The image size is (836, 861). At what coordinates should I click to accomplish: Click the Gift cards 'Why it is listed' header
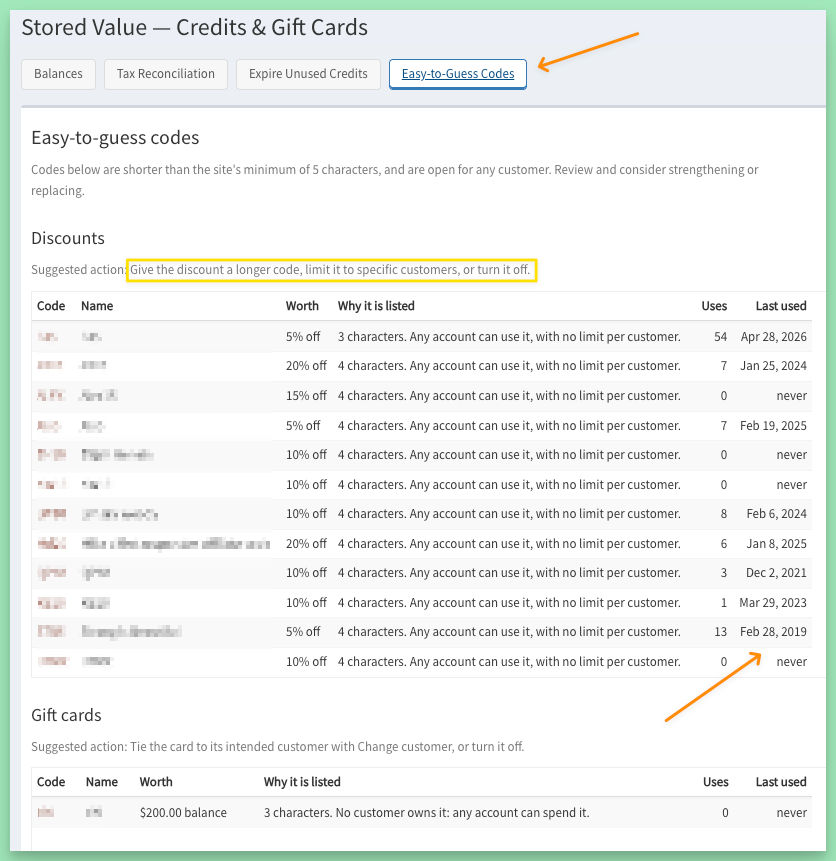302,782
